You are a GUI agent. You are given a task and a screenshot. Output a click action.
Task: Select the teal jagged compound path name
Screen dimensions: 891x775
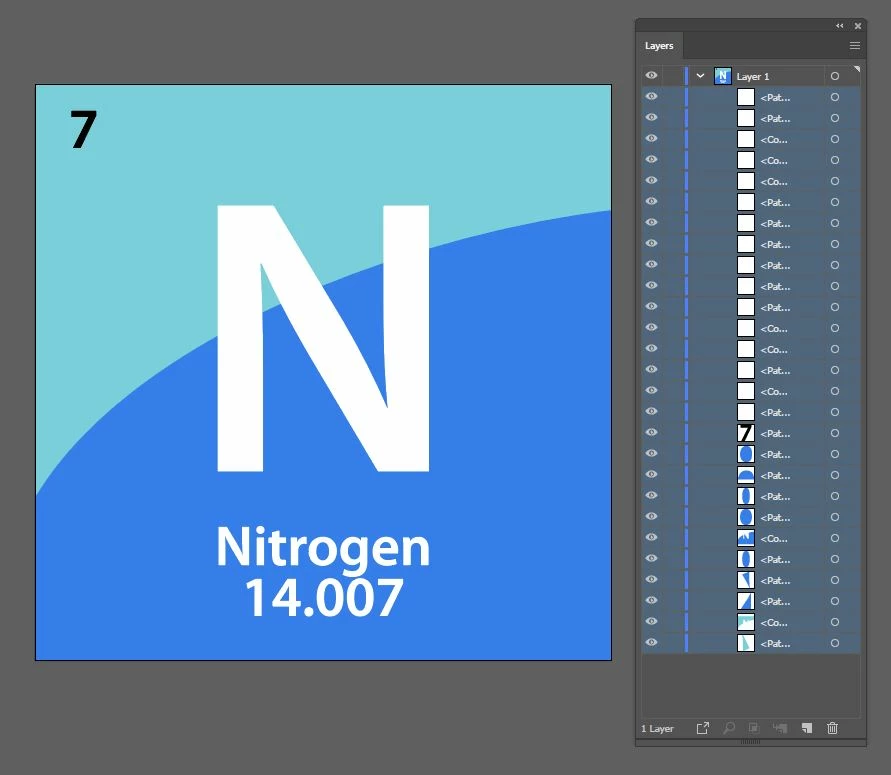click(x=774, y=623)
